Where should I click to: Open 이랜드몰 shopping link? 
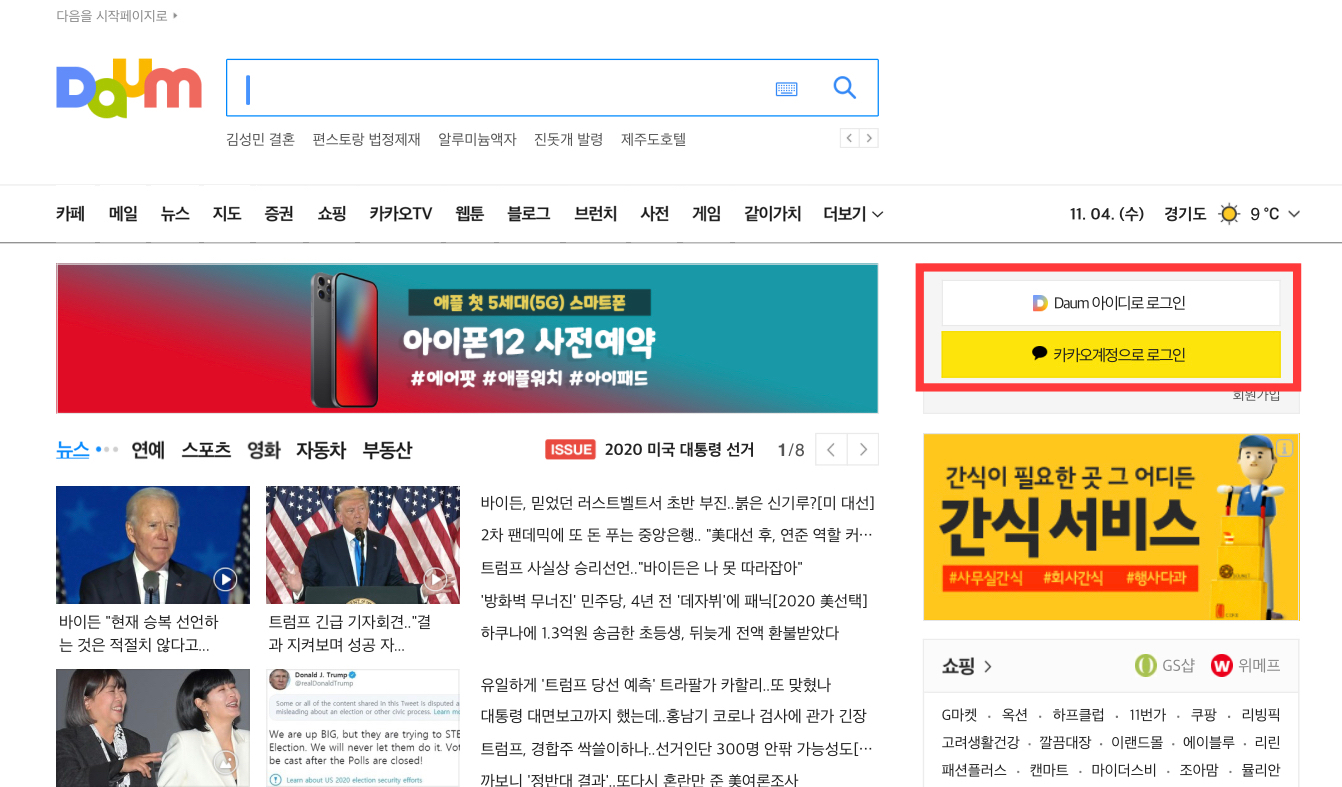1137,743
